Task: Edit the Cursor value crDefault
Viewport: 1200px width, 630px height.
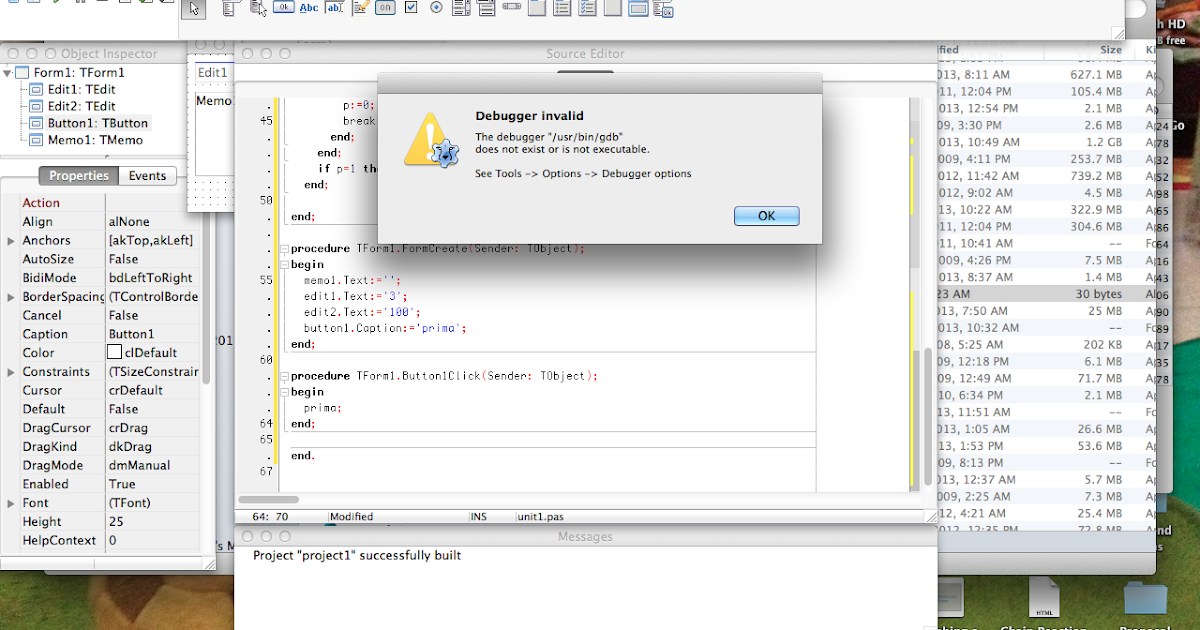Action: 152,391
